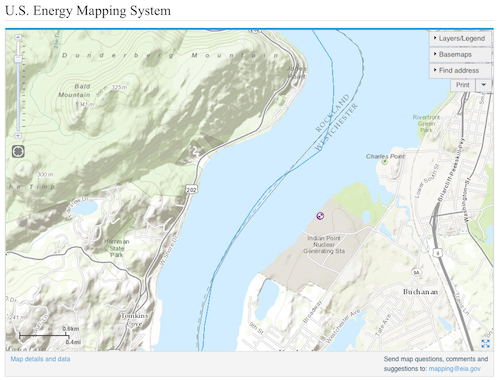Click the Route 202 highway shield
500x380 pixels.
tap(191, 190)
